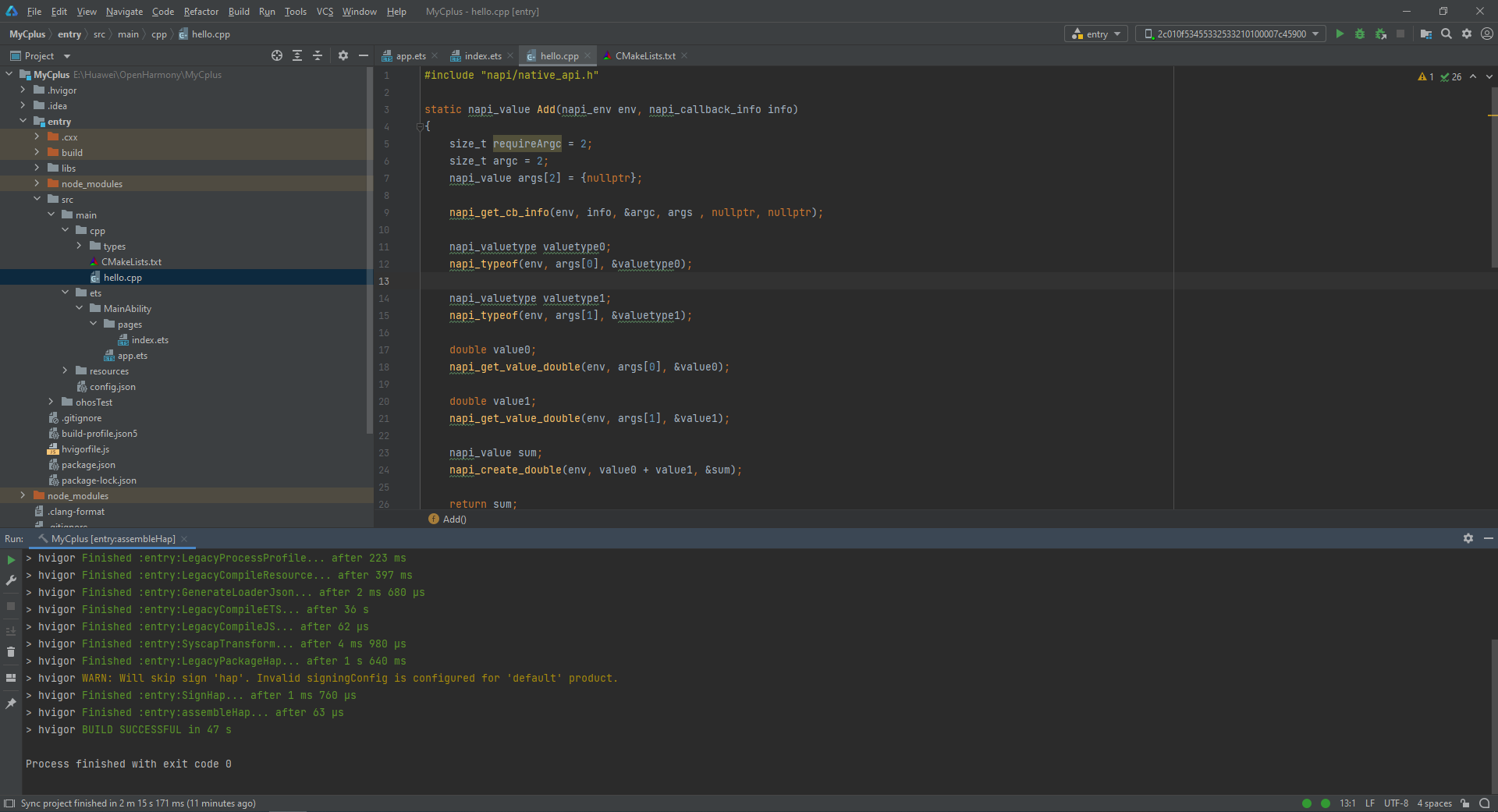Click the warning indicator in editor
The height and width of the screenshot is (812, 1498).
(1425, 76)
